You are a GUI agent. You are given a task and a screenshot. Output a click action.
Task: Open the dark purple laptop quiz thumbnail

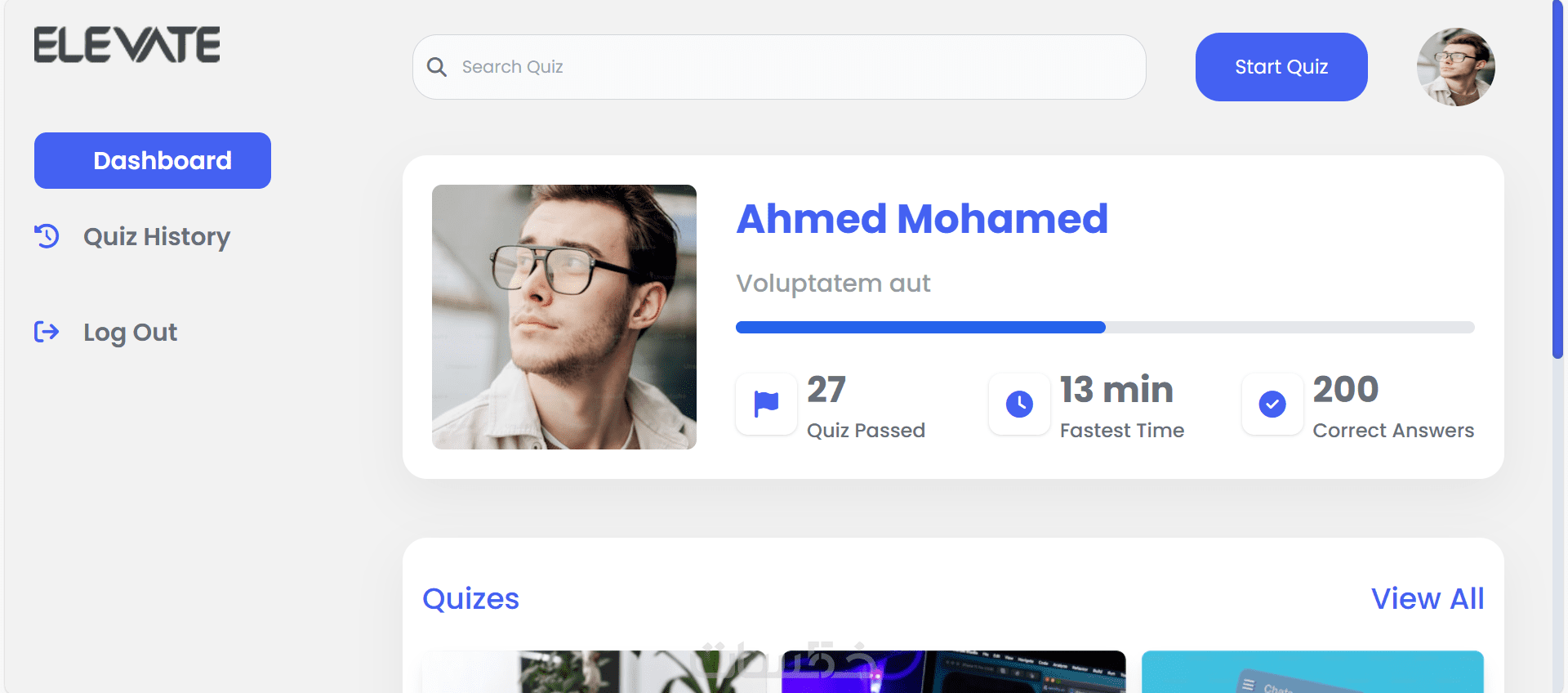click(x=954, y=672)
